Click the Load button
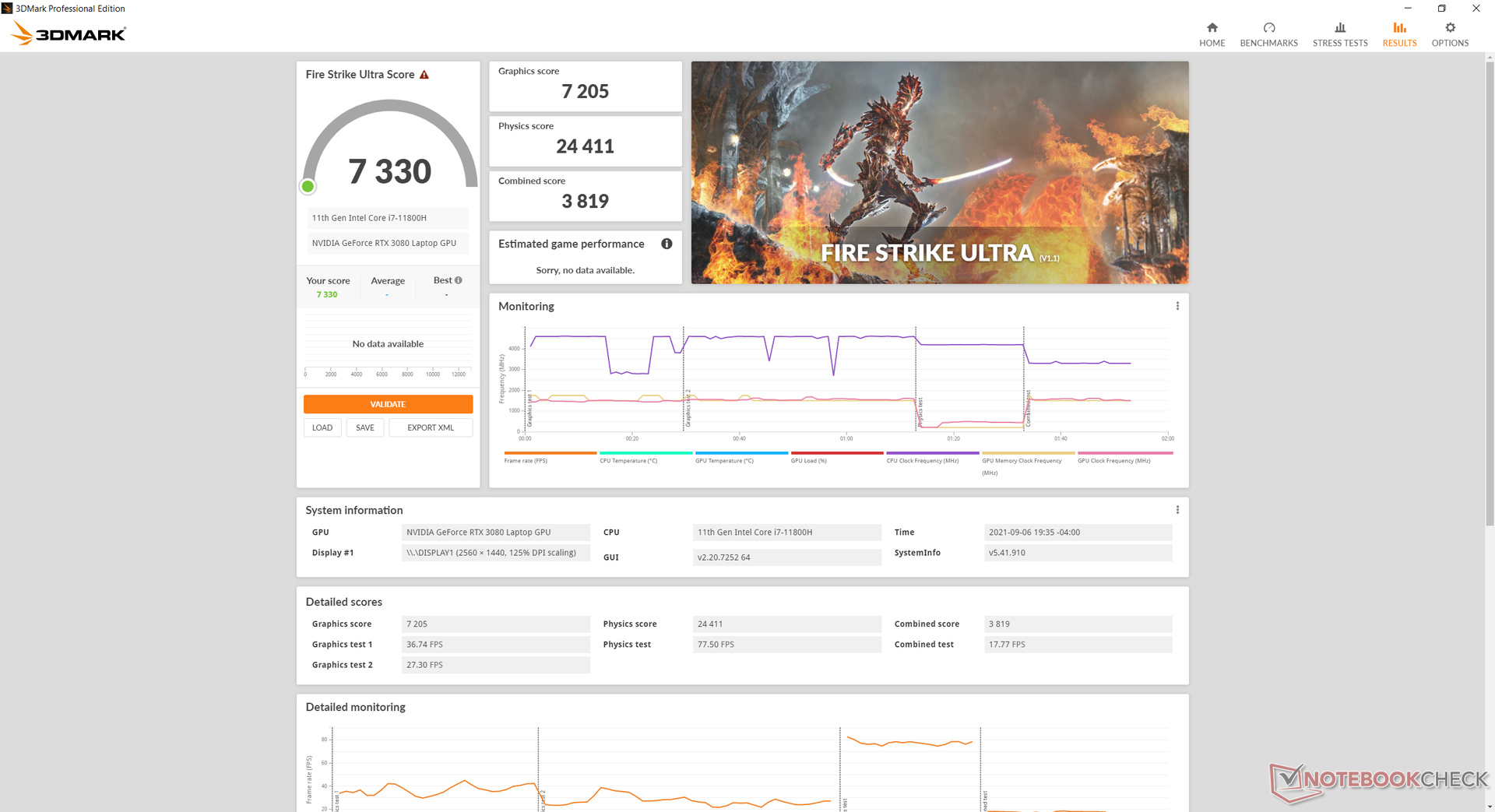This screenshot has width=1495, height=812. [x=322, y=427]
